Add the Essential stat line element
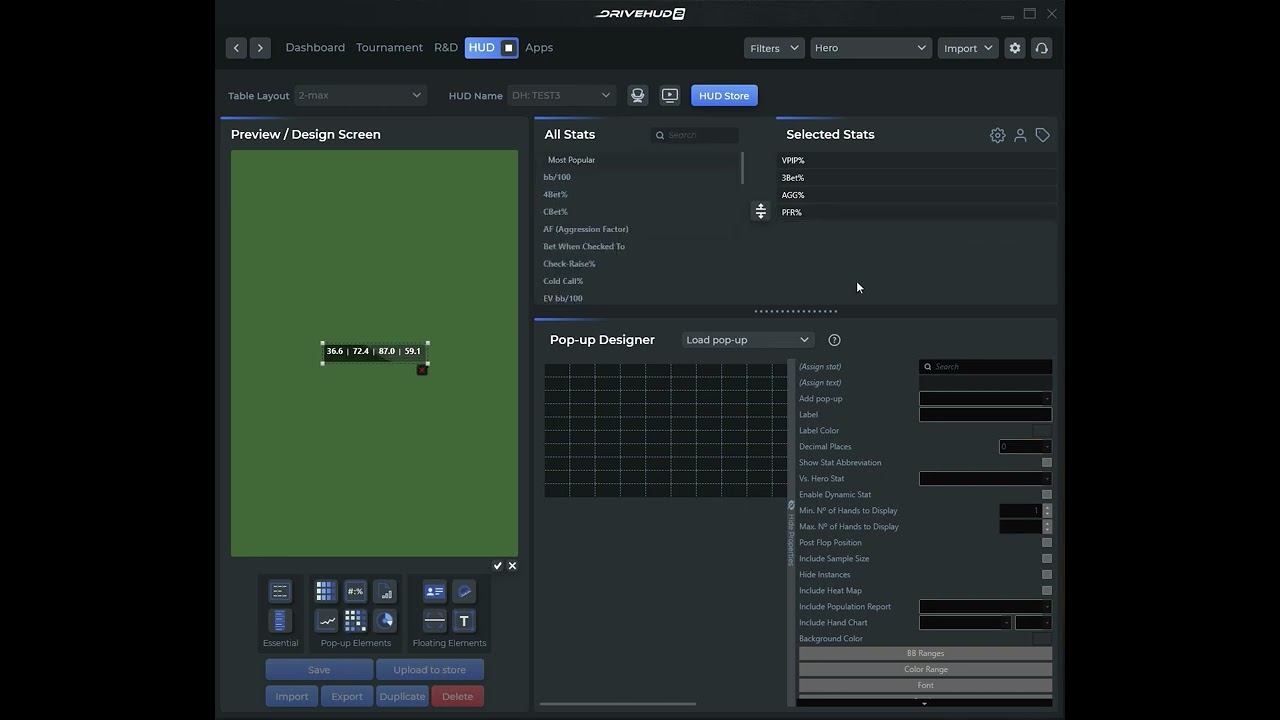 click(280, 591)
